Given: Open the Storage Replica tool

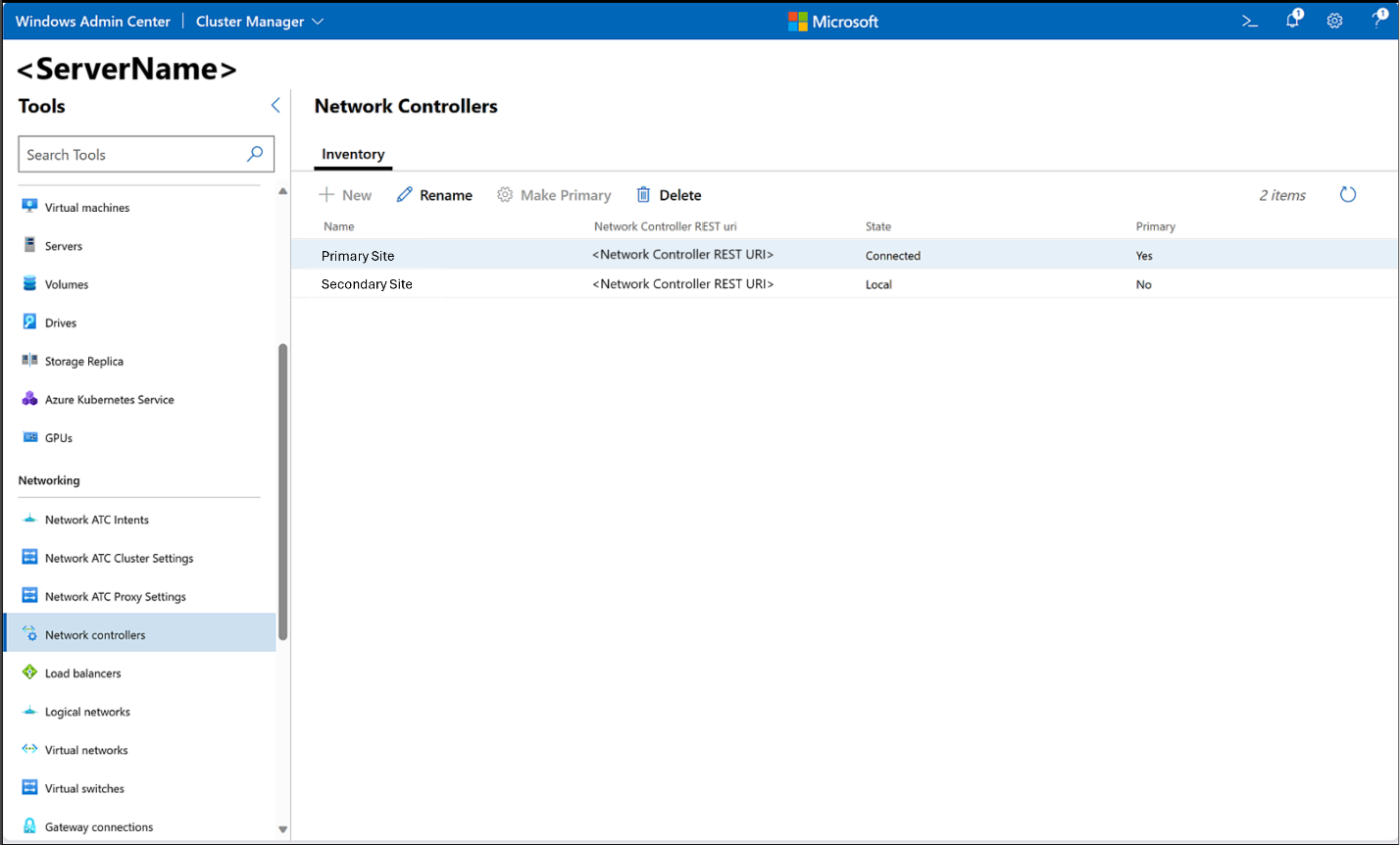Looking at the screenshot, I should [84, 361].
